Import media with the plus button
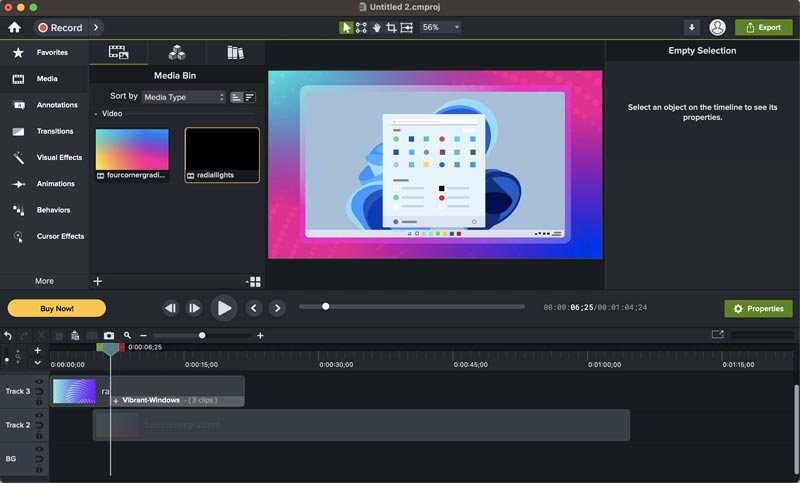 pos(97,281)
